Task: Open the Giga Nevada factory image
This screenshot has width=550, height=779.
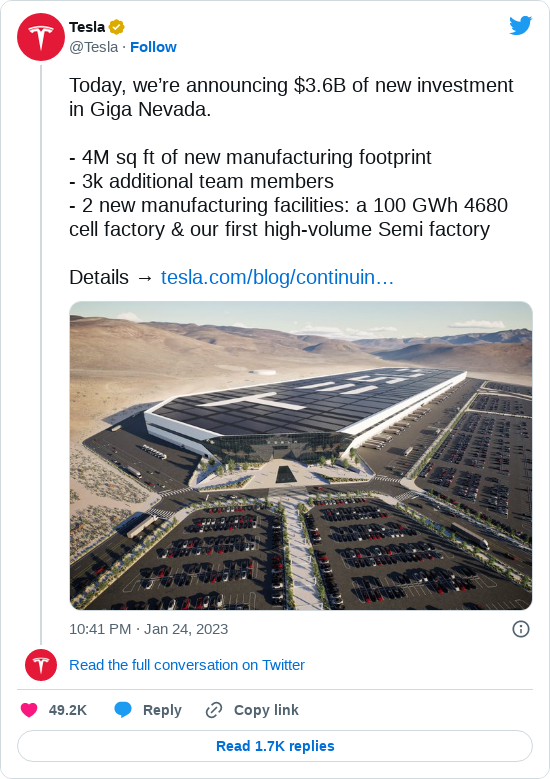Action: click(x=301, y=456)
